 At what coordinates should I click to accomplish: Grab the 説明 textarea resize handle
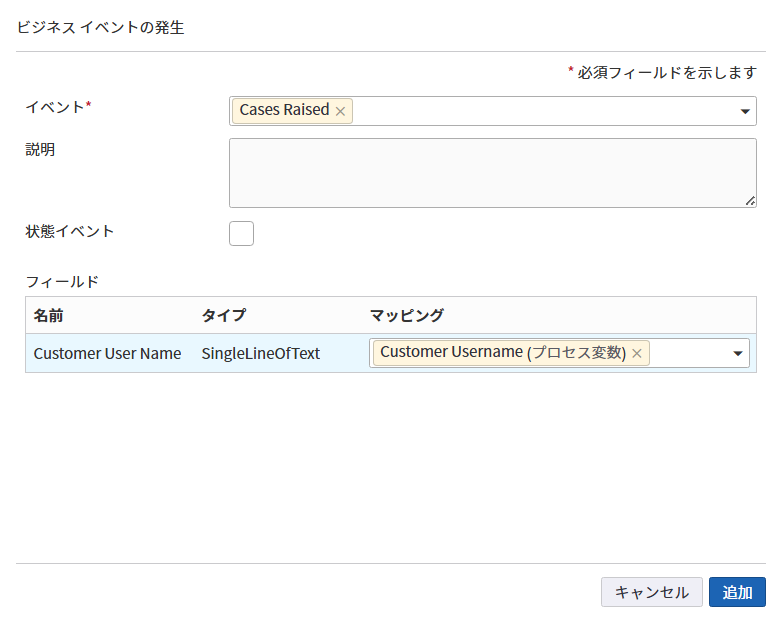(750, 201)
